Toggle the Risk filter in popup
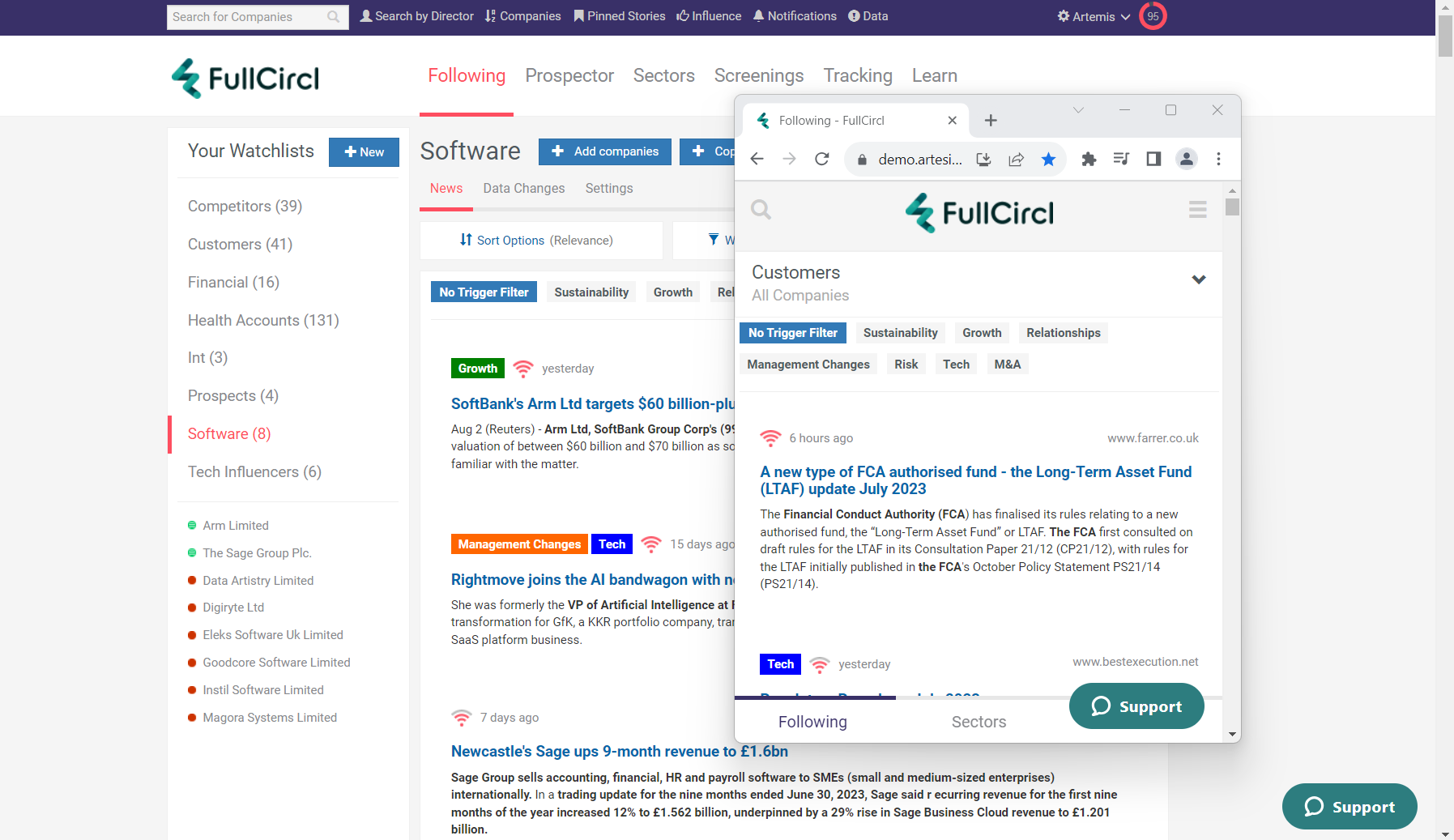 point(906,365)
